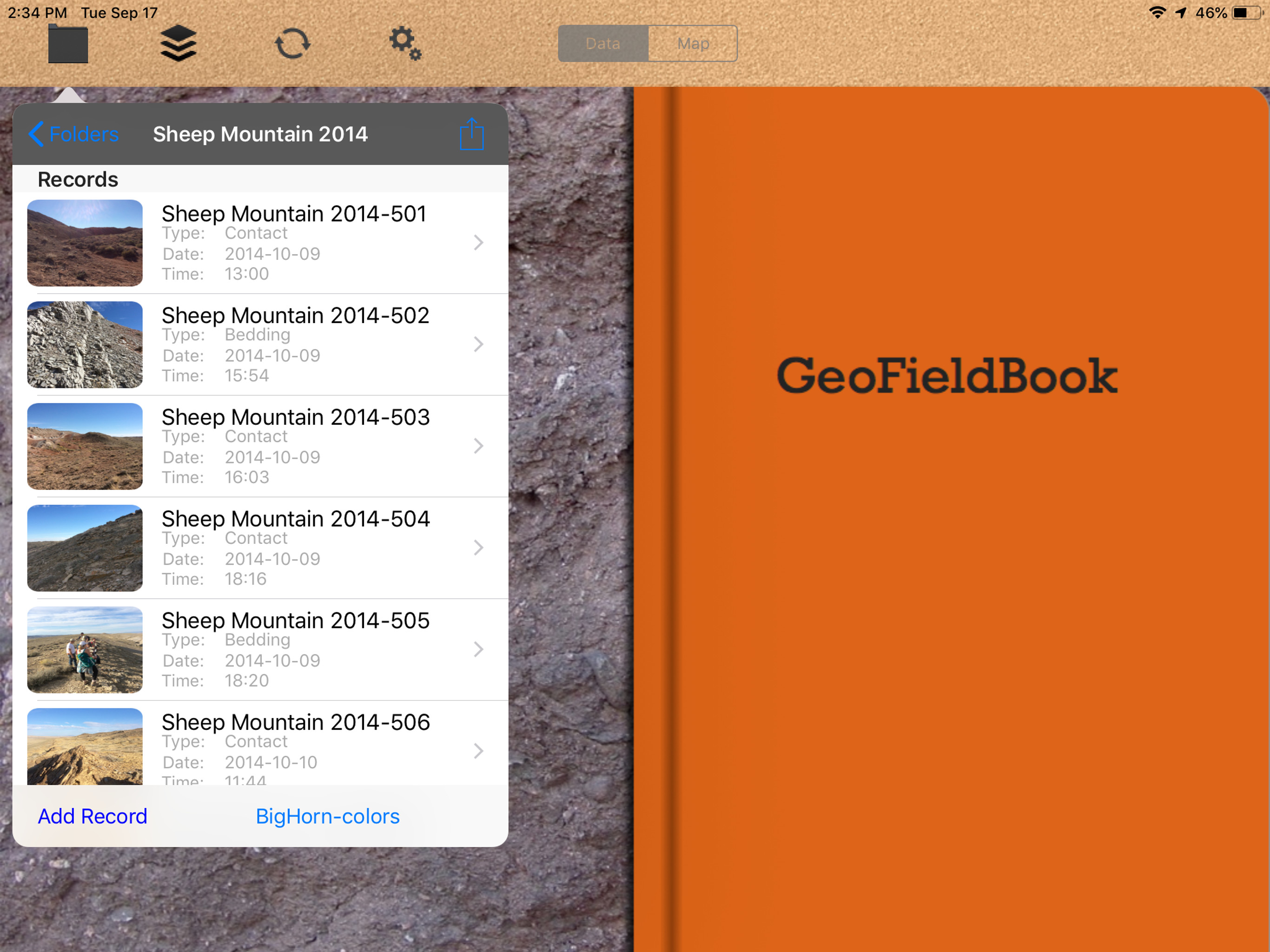1270x952 pixels.
Task: Open the folders icon in toolbar
Action: [68, 44]
